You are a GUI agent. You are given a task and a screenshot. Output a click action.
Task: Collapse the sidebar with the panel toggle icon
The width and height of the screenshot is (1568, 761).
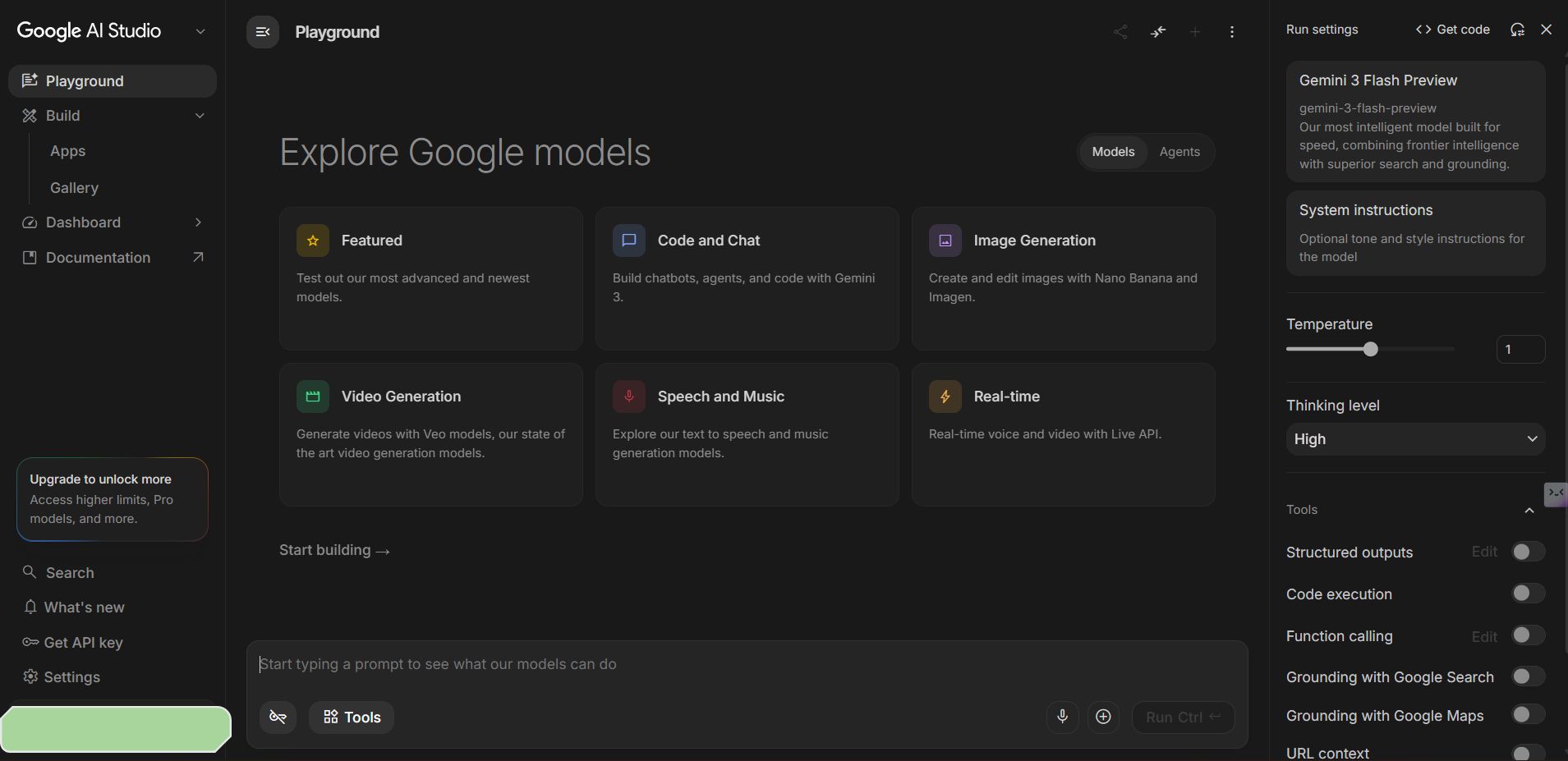263,32
